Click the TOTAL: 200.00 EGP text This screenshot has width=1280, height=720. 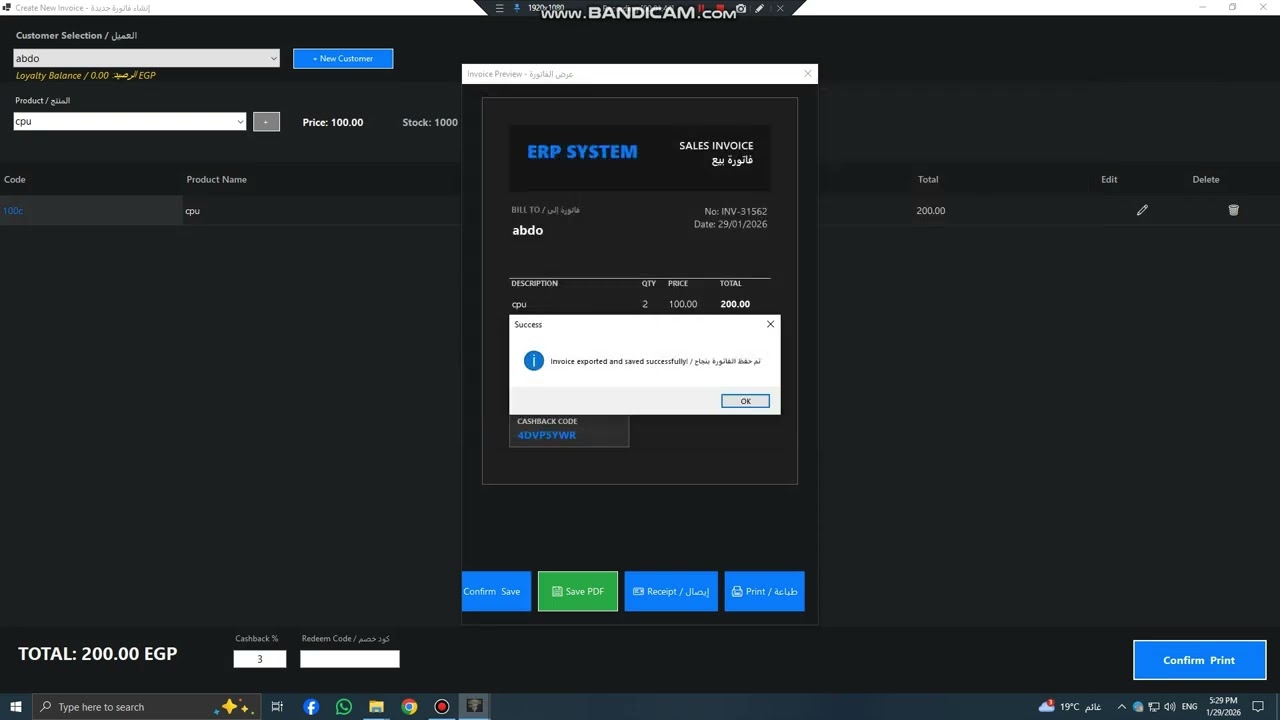point(98,654)
